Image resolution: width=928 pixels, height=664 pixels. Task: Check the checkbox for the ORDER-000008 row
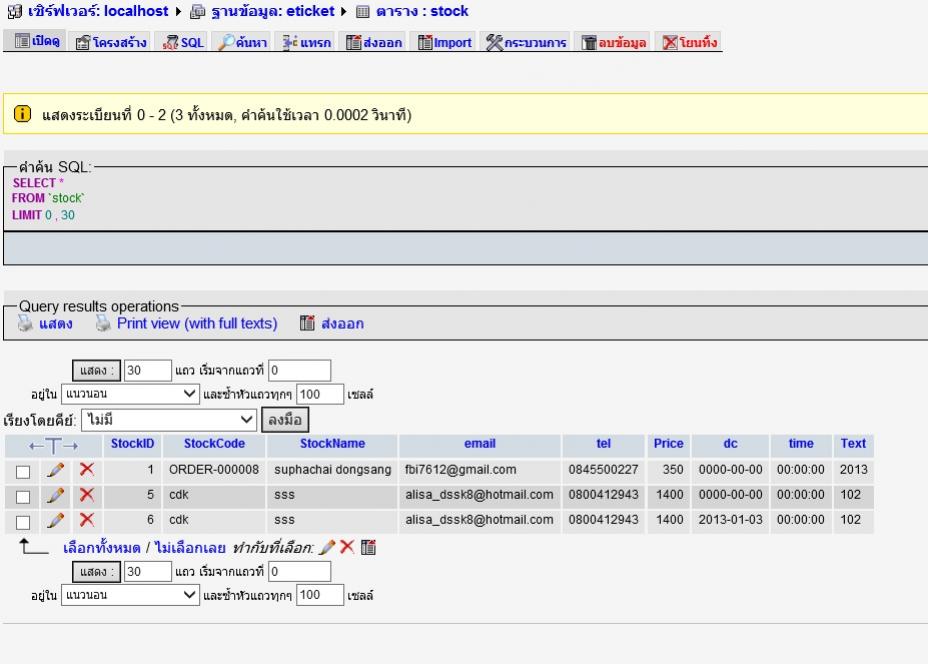pyautogui.click(x=22, y=471)
